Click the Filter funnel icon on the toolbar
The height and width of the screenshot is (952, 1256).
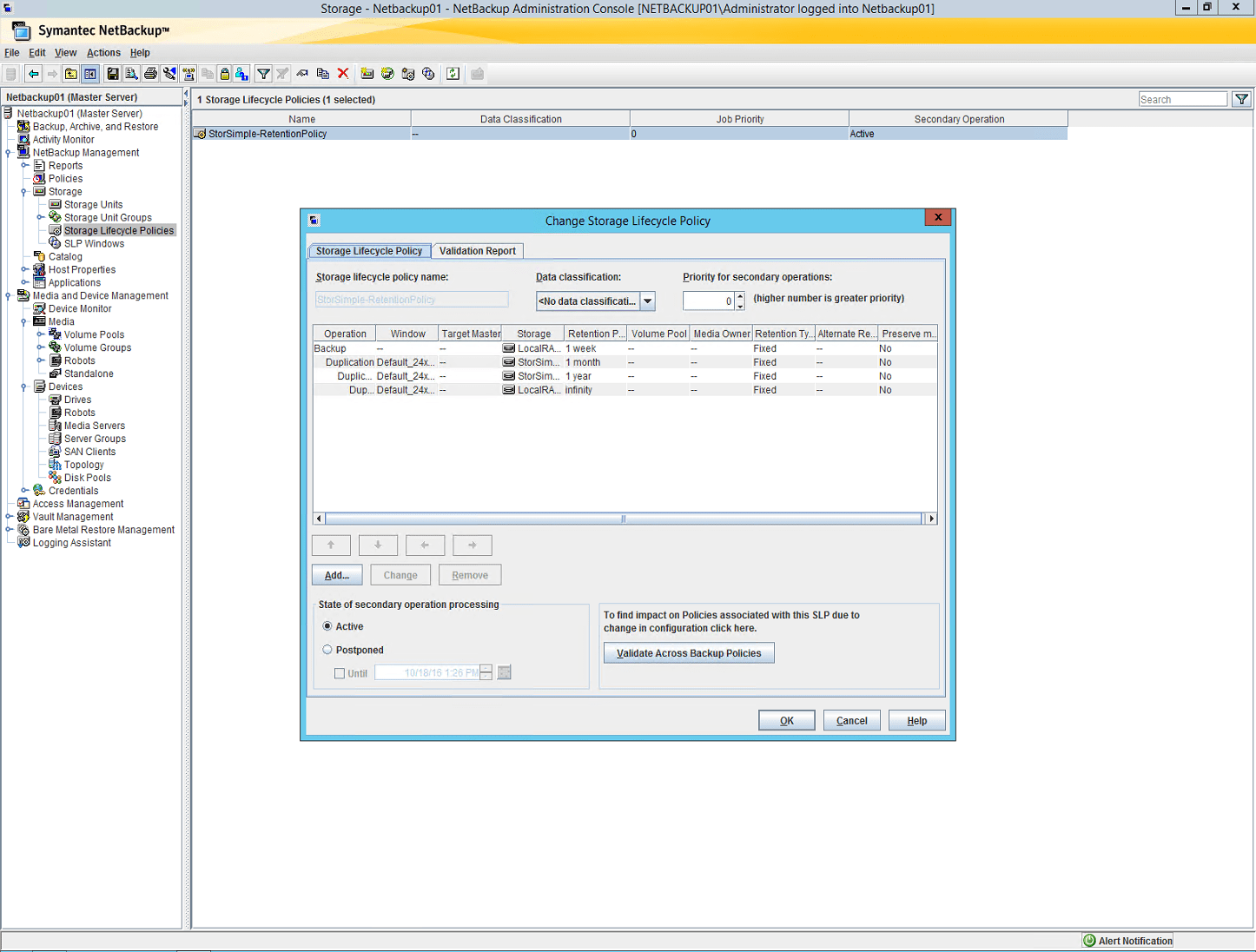263,73
